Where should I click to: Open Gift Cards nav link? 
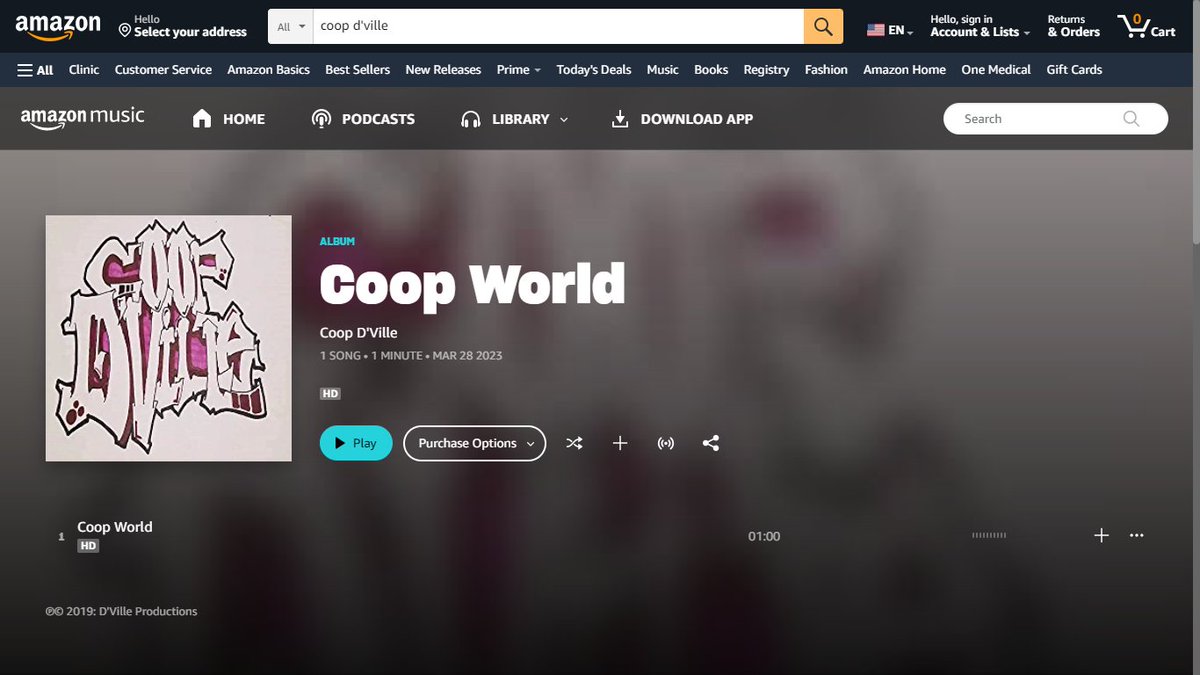coord(1074,70)
